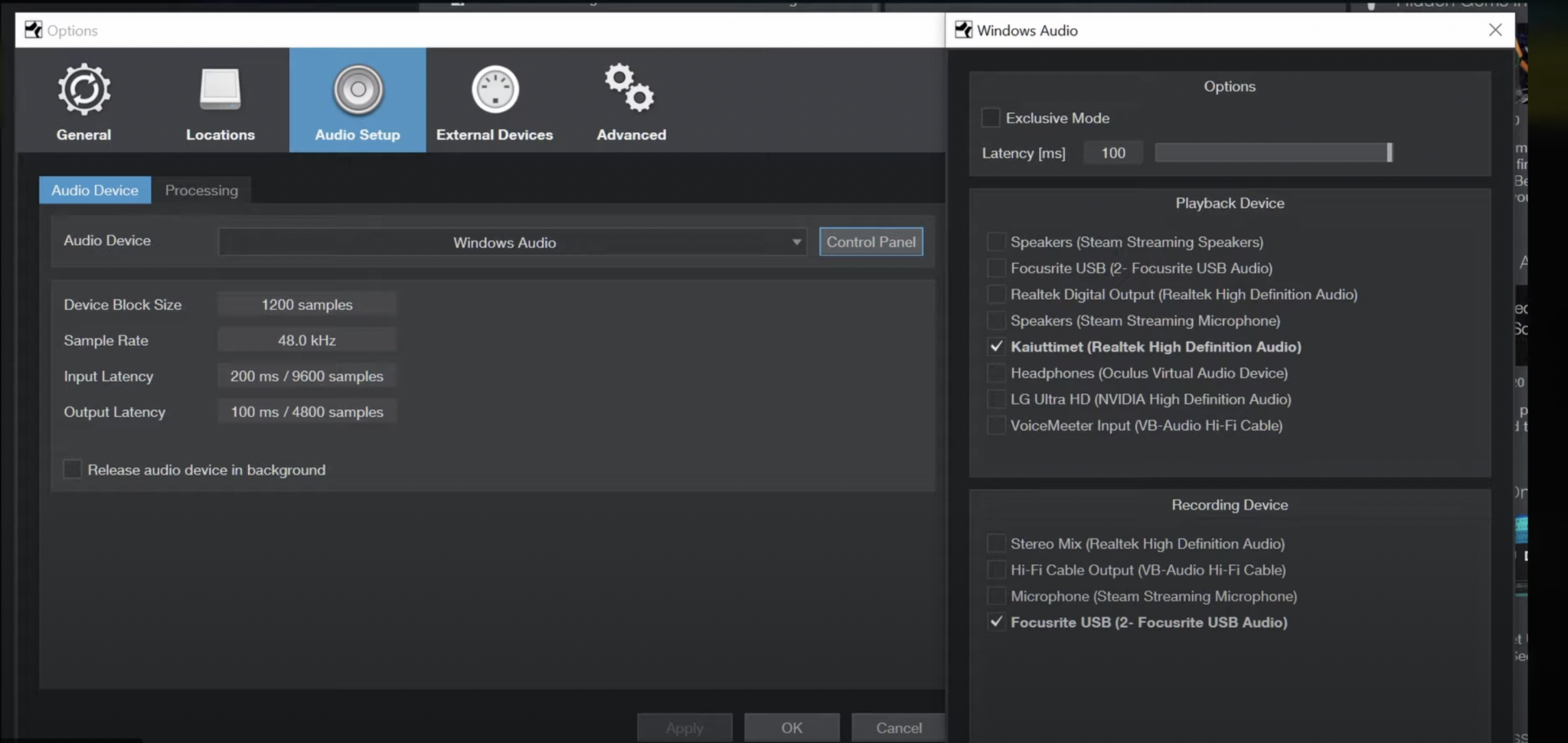This screenshot has width=1568, height=743.
Task: Open the Sample Rate 48.0 kHz selector
Action: pyautogui.click(x=306, y=341)
